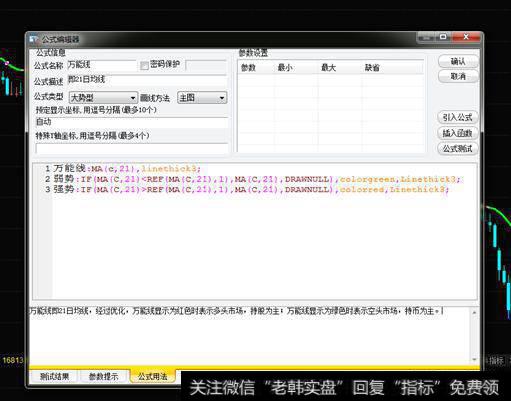Click the formula editor app icon in title bar
The width and height of the screenshot is (511, 401).
point(33,39)
